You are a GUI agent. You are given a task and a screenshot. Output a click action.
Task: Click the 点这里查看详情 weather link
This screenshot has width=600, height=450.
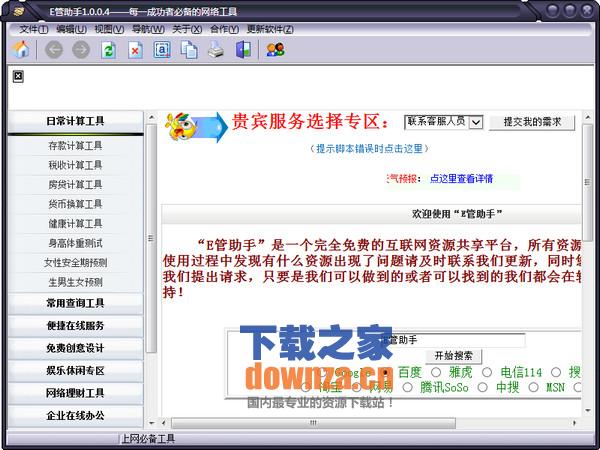(461, 179)
